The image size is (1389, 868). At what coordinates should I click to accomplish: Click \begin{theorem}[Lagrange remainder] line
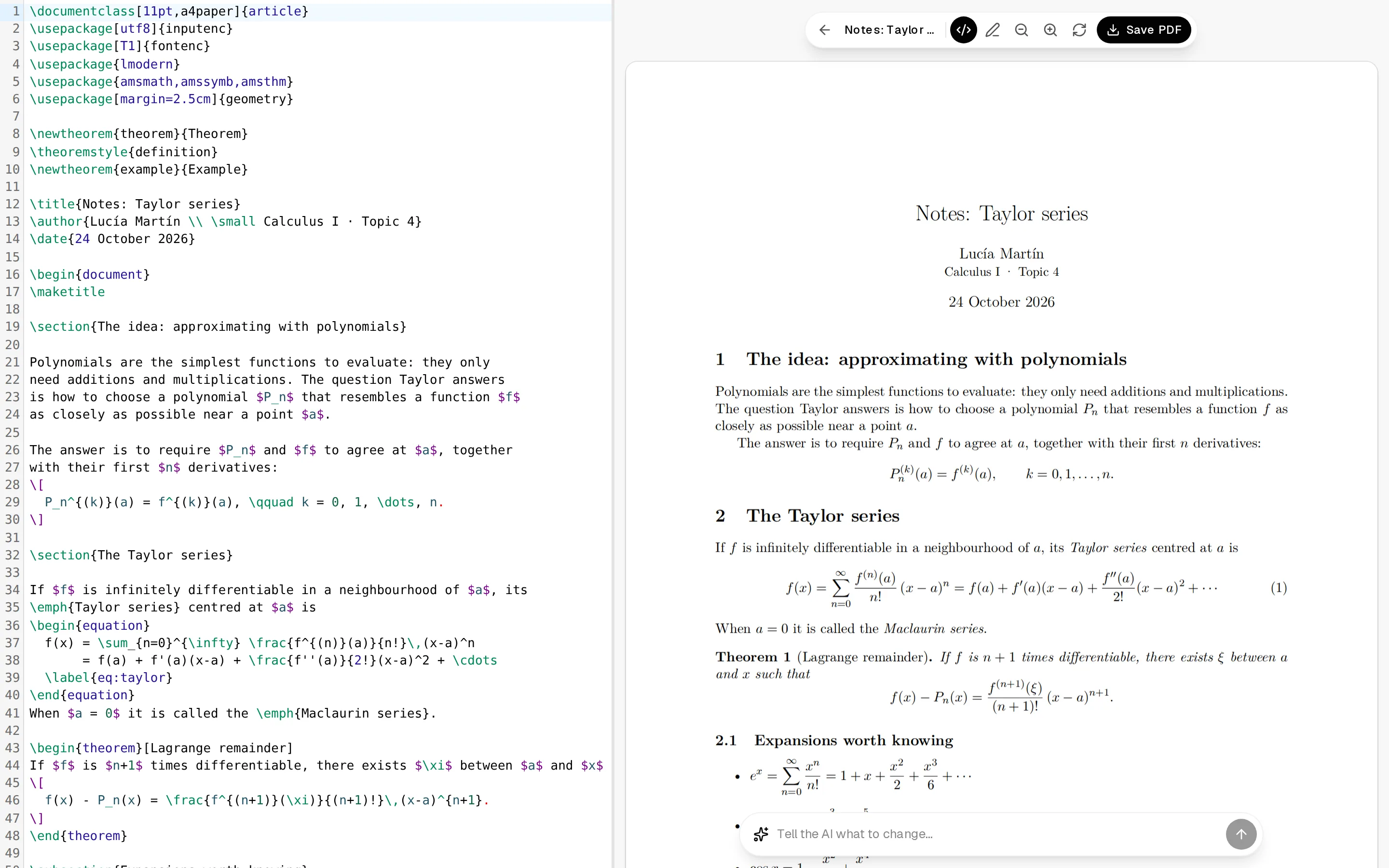[x=161, y=748]
